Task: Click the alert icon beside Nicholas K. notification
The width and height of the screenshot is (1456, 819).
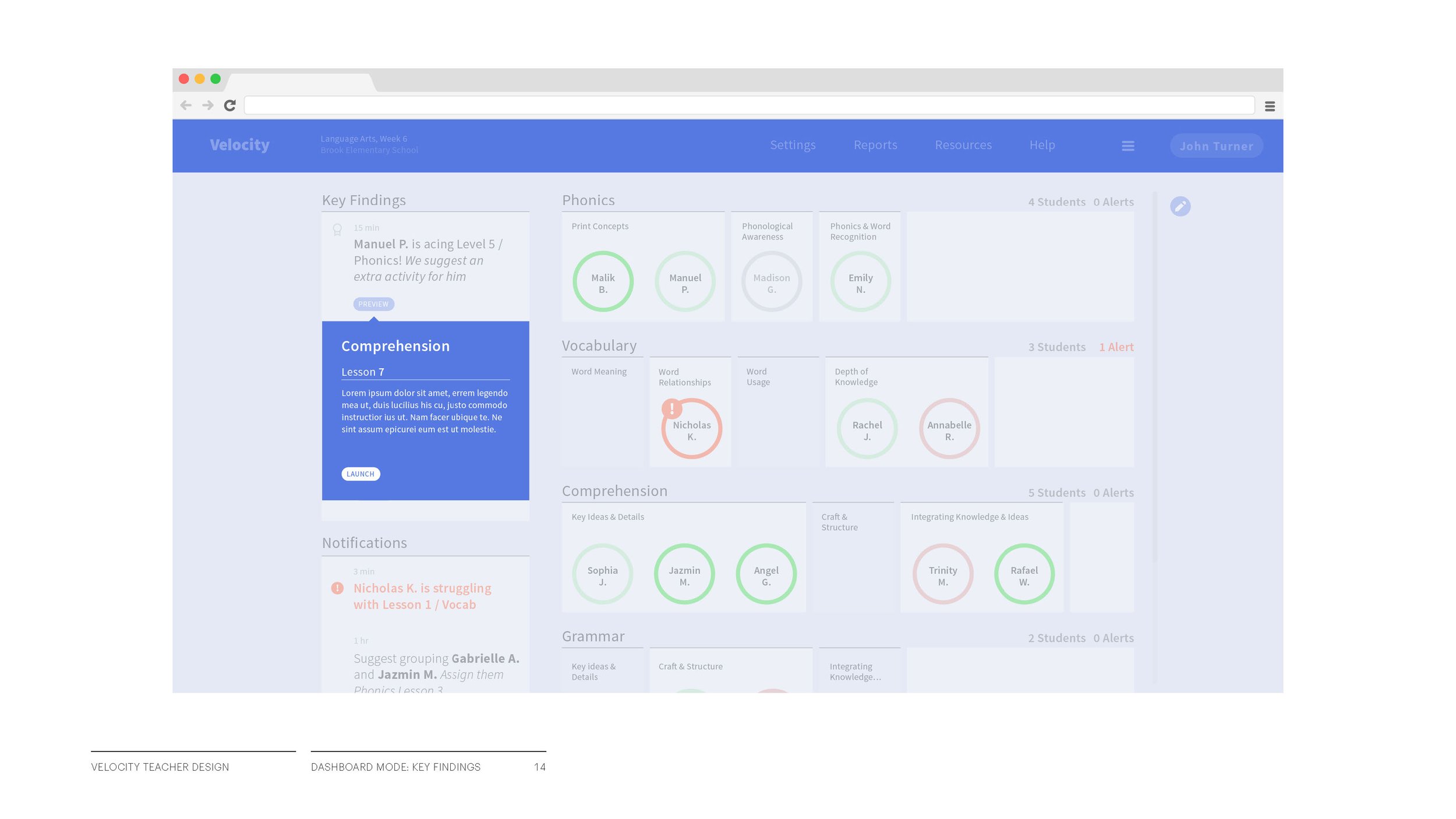Action: (x=337, y=588)
